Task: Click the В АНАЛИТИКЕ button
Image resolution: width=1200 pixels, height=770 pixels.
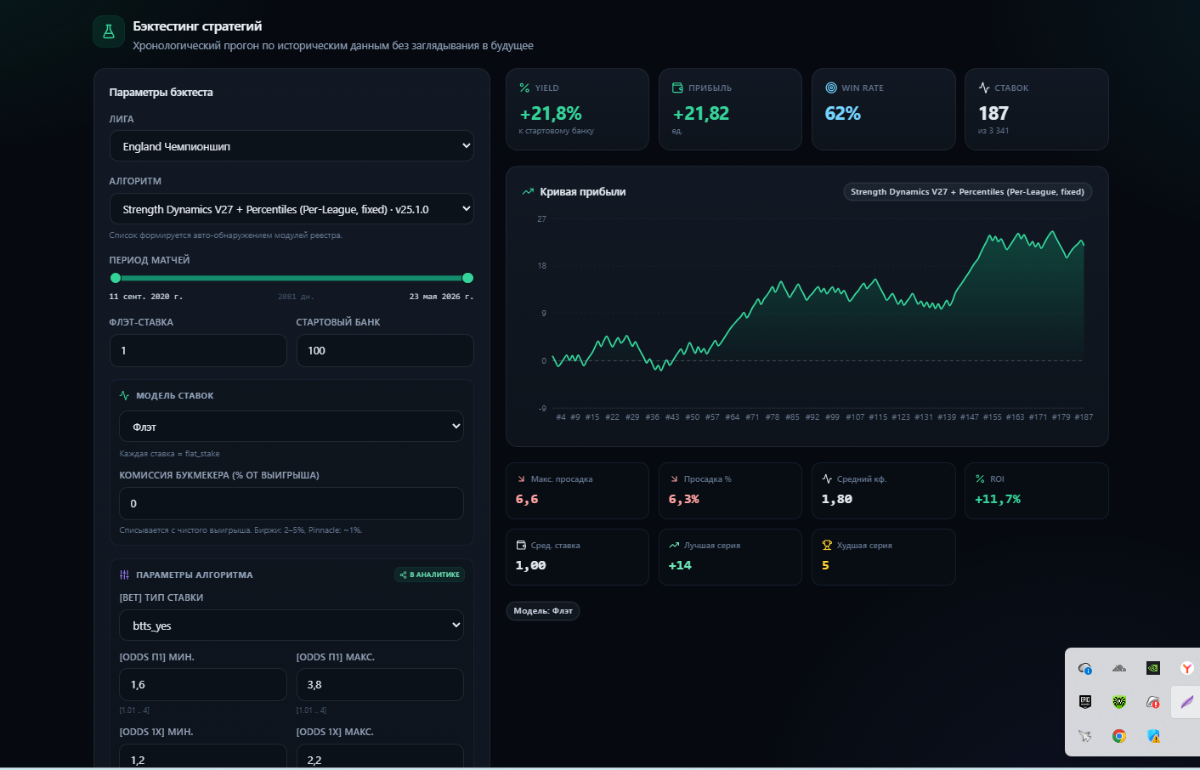Action: click(429, 575)
